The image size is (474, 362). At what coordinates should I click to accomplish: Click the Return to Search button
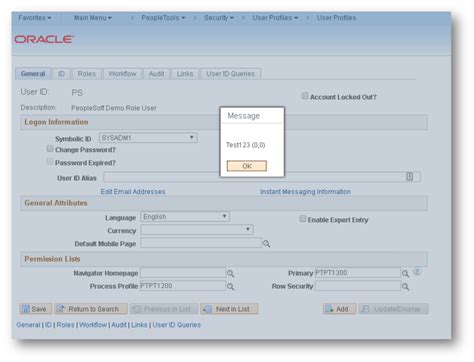point(91,309)
